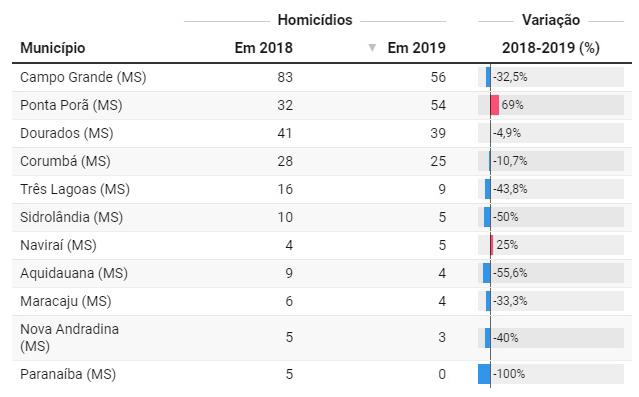Viewport: 639px width, 397px height.
Task: Select the Dourados (MS) municipality name
Action: [67, 133]
